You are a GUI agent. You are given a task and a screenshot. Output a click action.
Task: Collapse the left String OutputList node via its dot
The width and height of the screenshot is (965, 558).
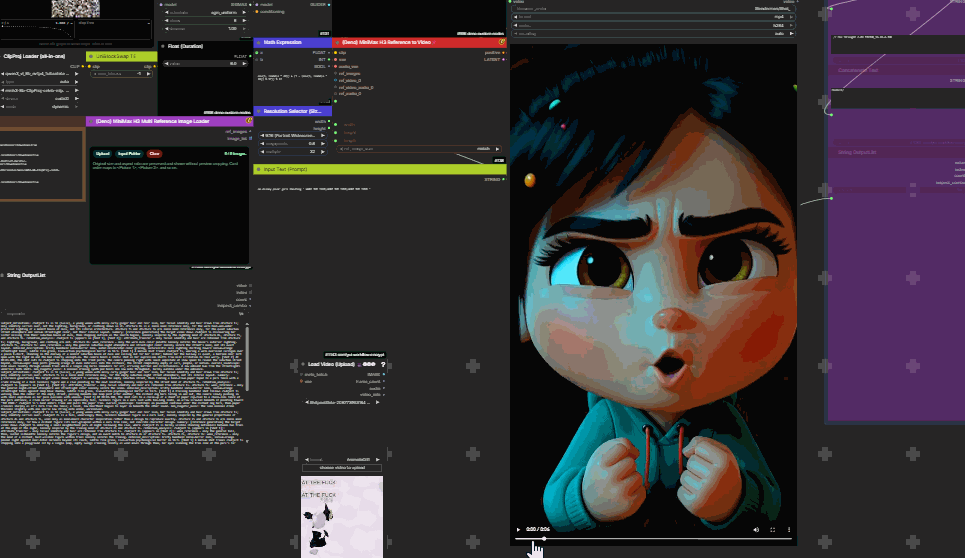tap(2, 276)
